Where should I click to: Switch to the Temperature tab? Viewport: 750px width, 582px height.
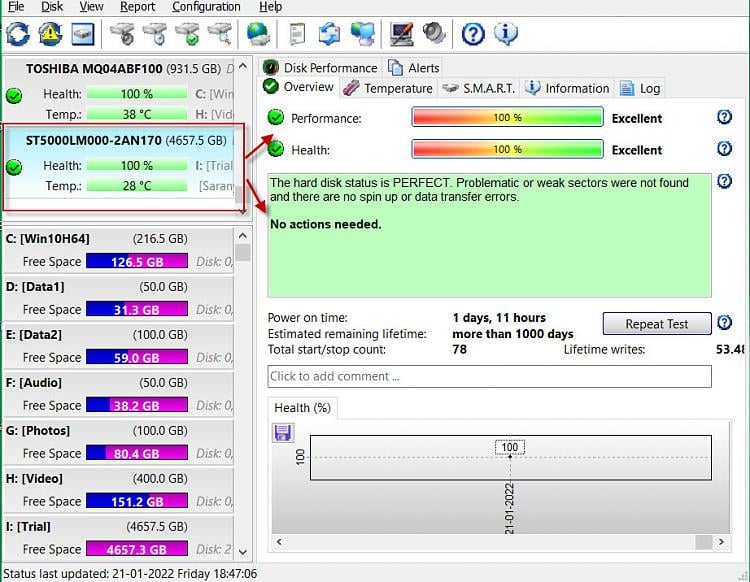pos(388,88)
